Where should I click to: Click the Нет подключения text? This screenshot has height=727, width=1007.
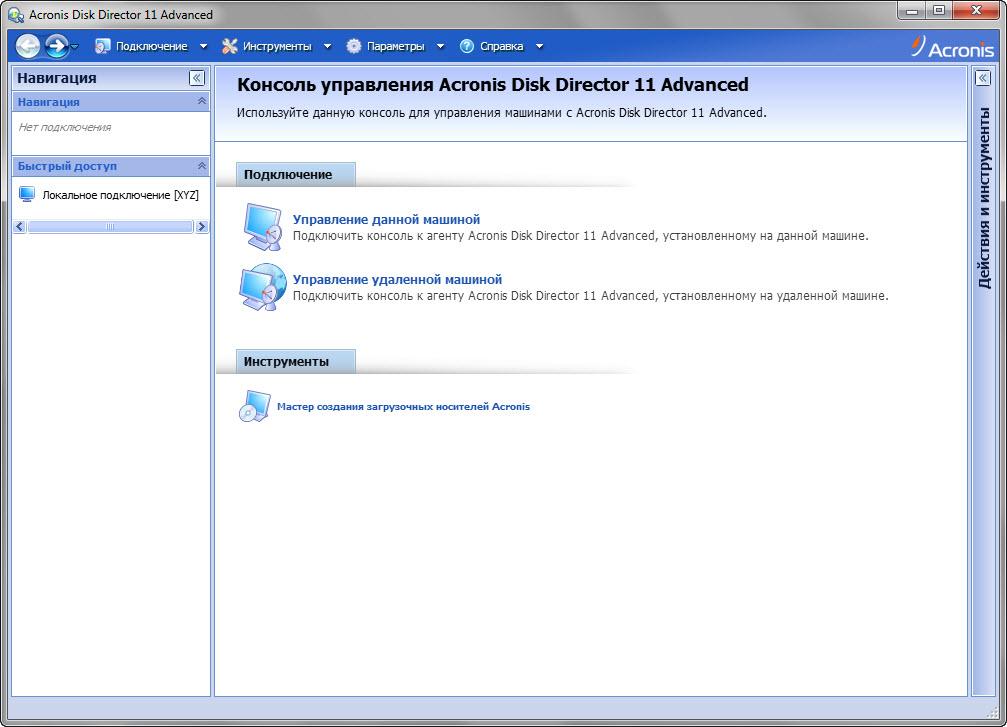pos(65,127)
